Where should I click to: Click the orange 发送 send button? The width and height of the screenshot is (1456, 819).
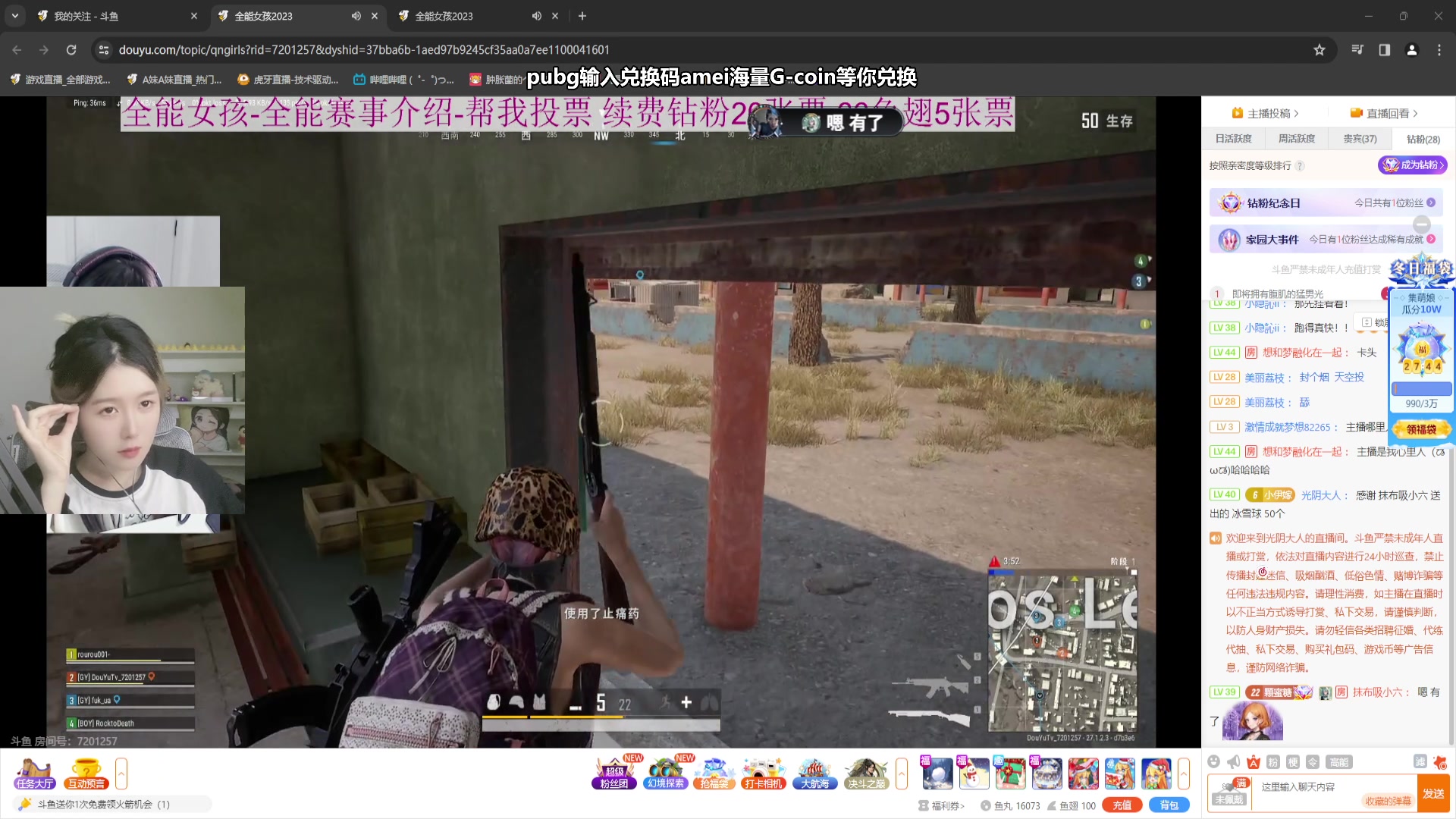1433,793
